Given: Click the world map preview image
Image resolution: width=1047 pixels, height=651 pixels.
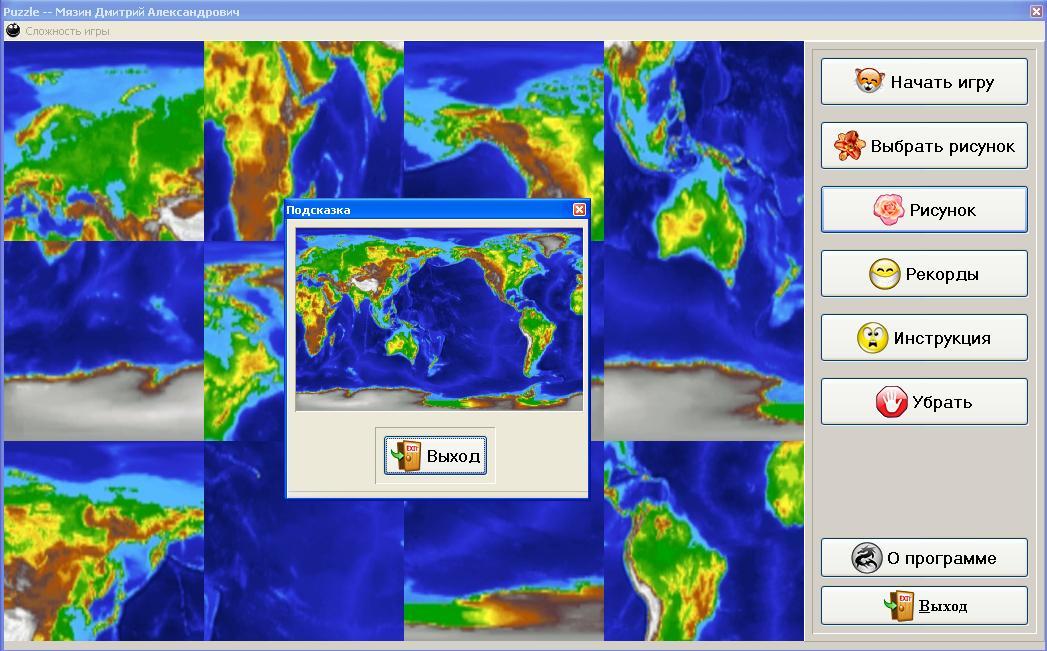Looking at the screenshot, I should [x=439, y=319].
